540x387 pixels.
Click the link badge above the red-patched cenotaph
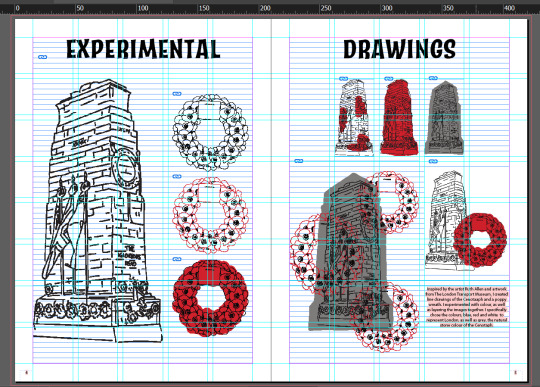coord(343,79)
